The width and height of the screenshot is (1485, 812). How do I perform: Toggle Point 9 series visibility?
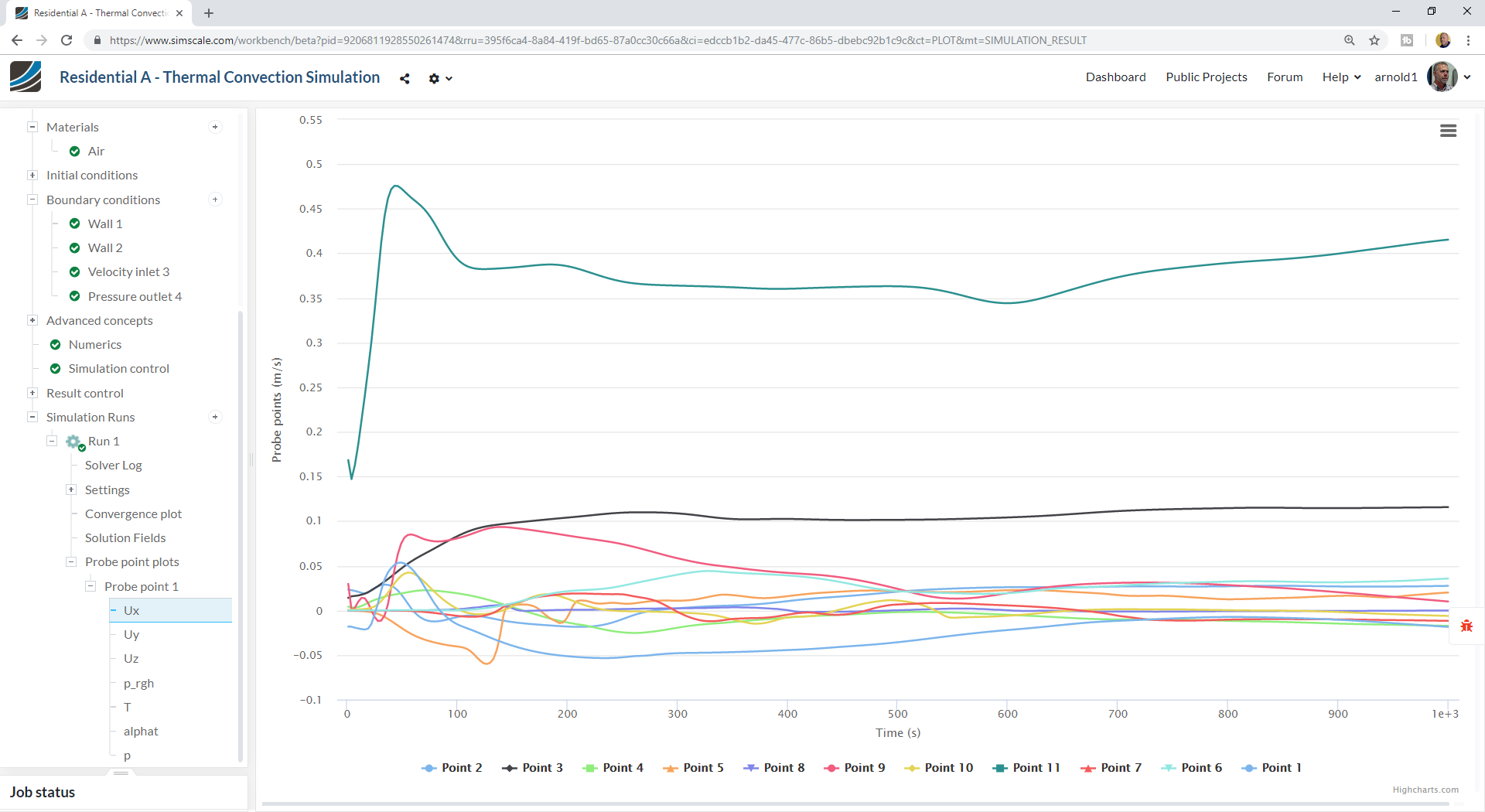855,768
